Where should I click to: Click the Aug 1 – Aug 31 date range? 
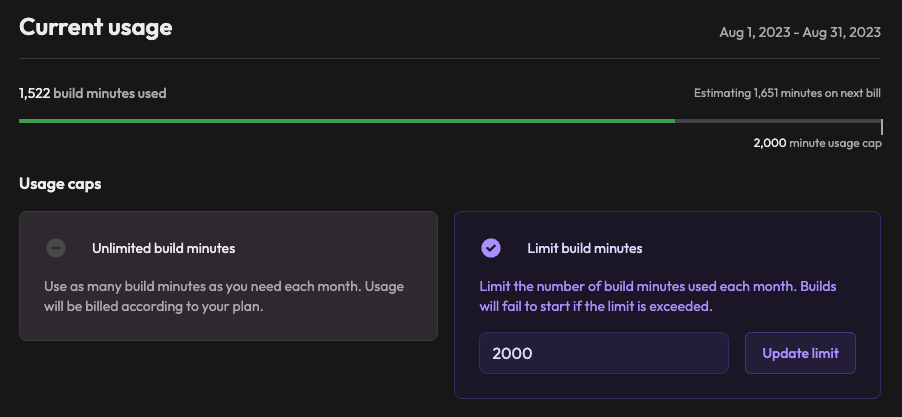click(799, 32)
